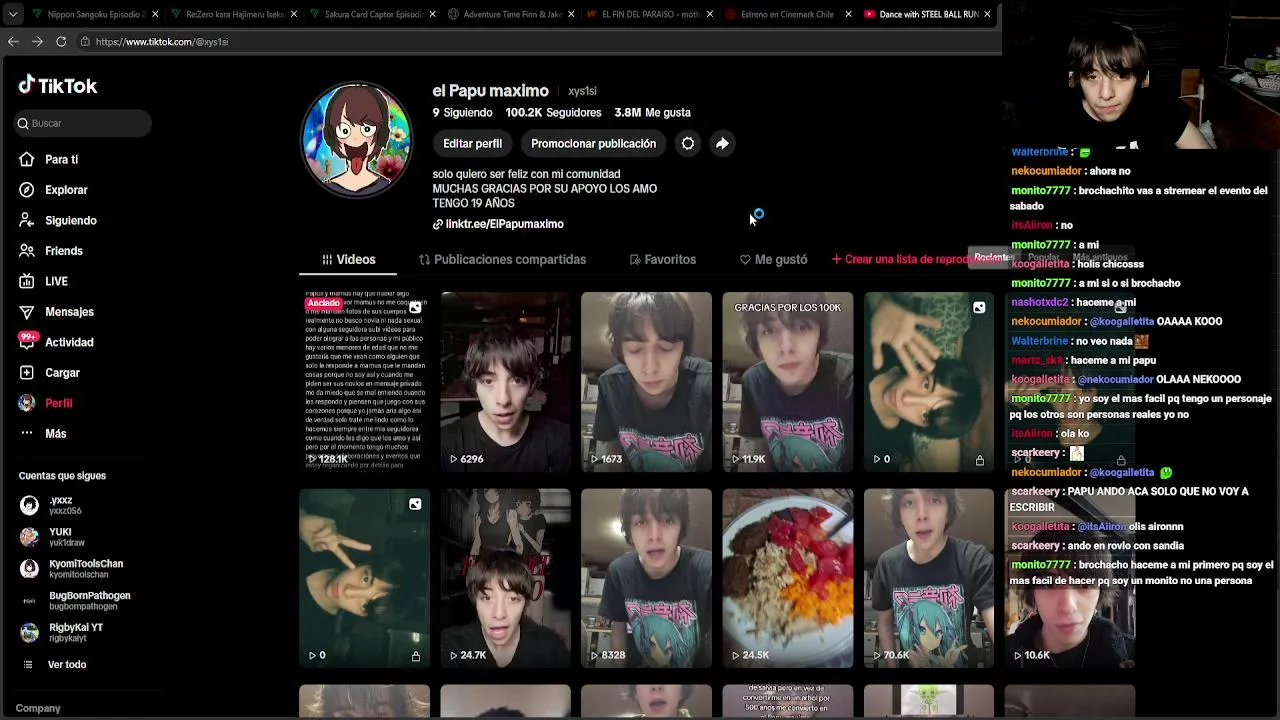
Task: Click the browser forward arrow
Action: [37, 41]
